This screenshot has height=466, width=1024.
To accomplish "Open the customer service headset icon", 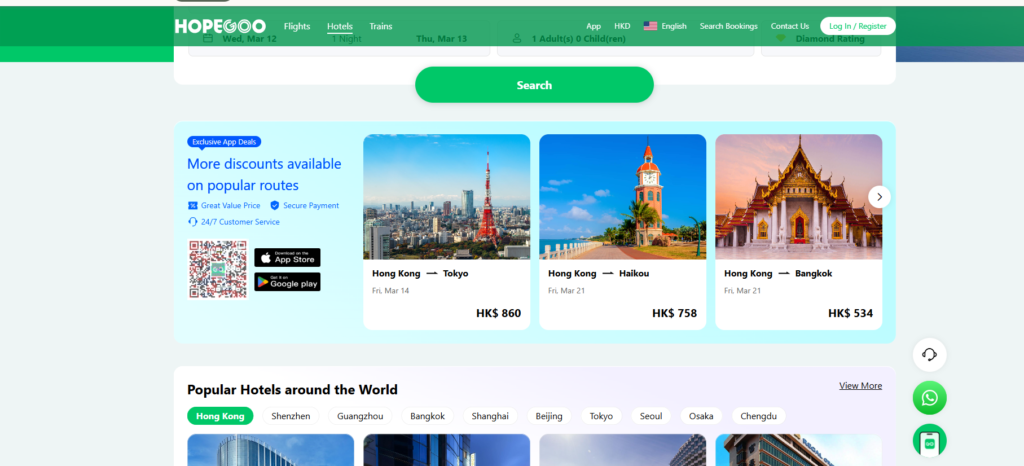I will [929, 355].
